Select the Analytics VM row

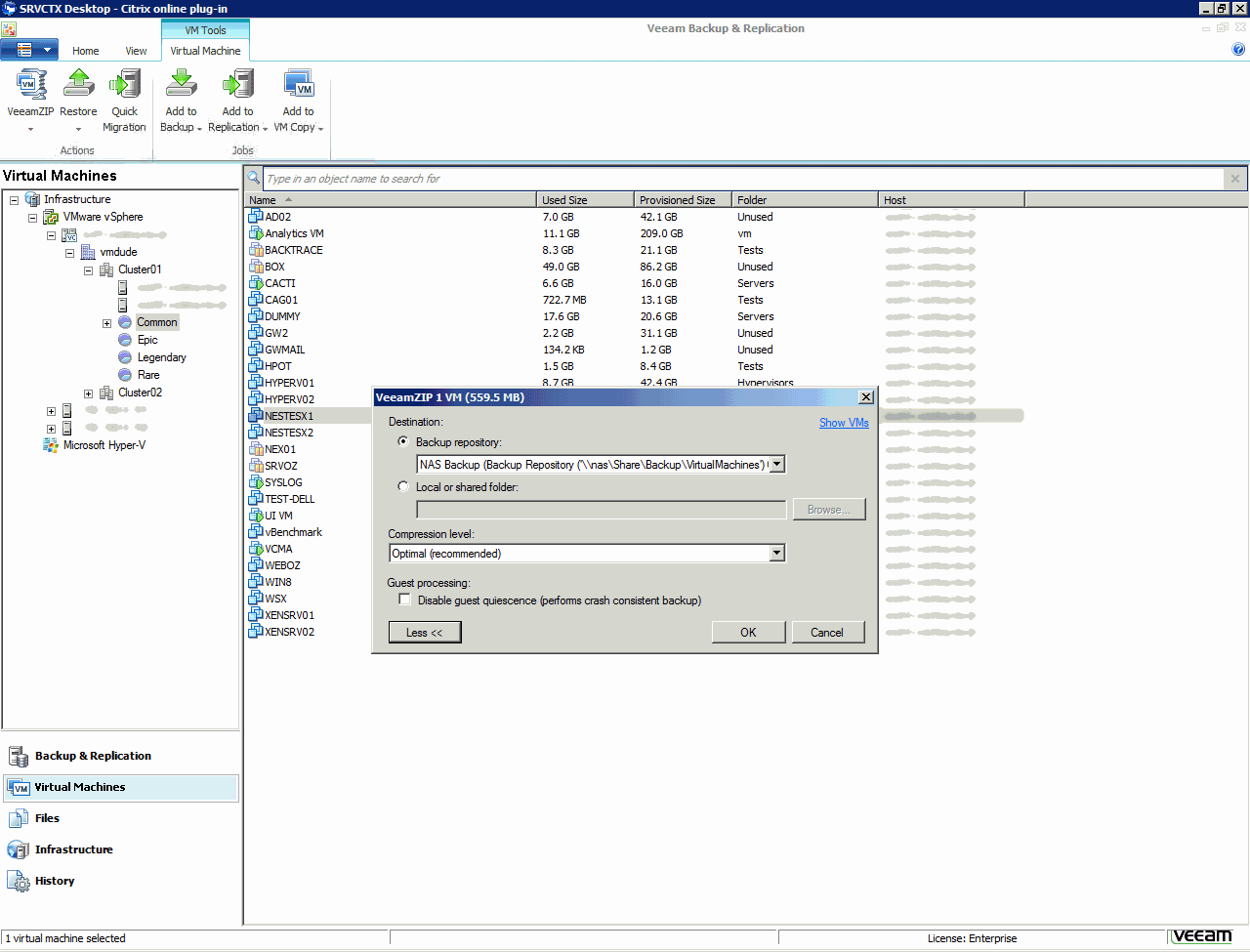coord(635,233)
